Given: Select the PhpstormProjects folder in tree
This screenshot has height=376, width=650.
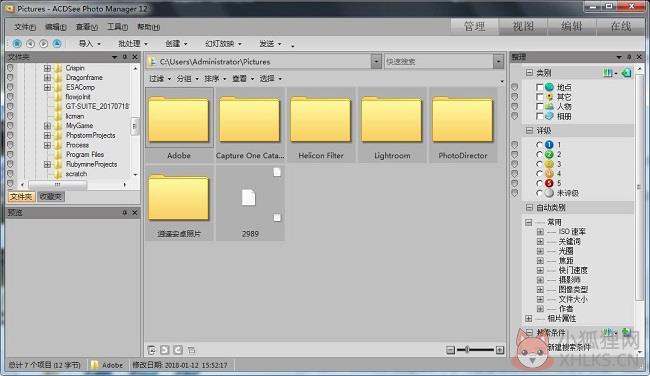Looking at the screenshot, I should [90, 135].
